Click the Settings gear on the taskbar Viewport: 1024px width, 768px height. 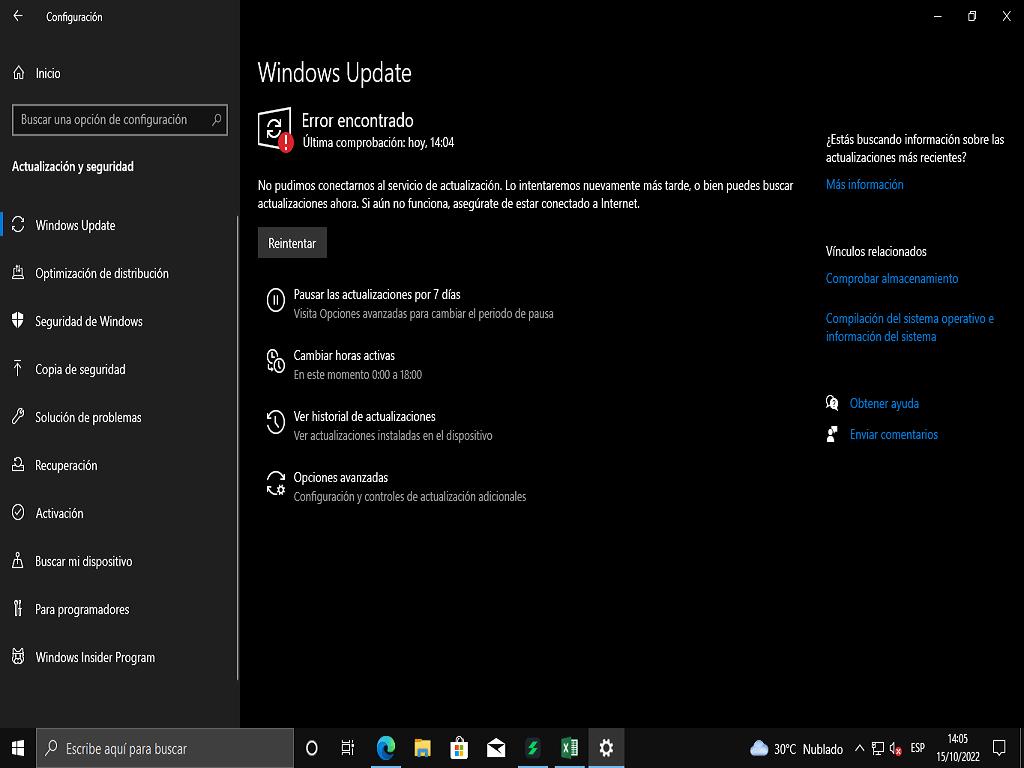click(606, 748)
